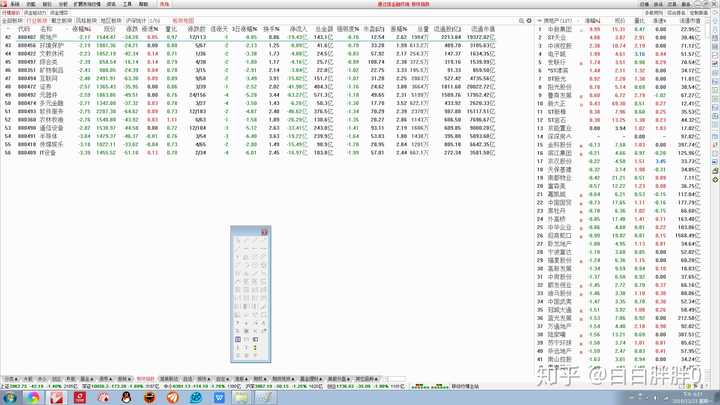Launch the colorful browser icon in taskbar
Viewport: 720px width, 405px height.
coord(33,398)
